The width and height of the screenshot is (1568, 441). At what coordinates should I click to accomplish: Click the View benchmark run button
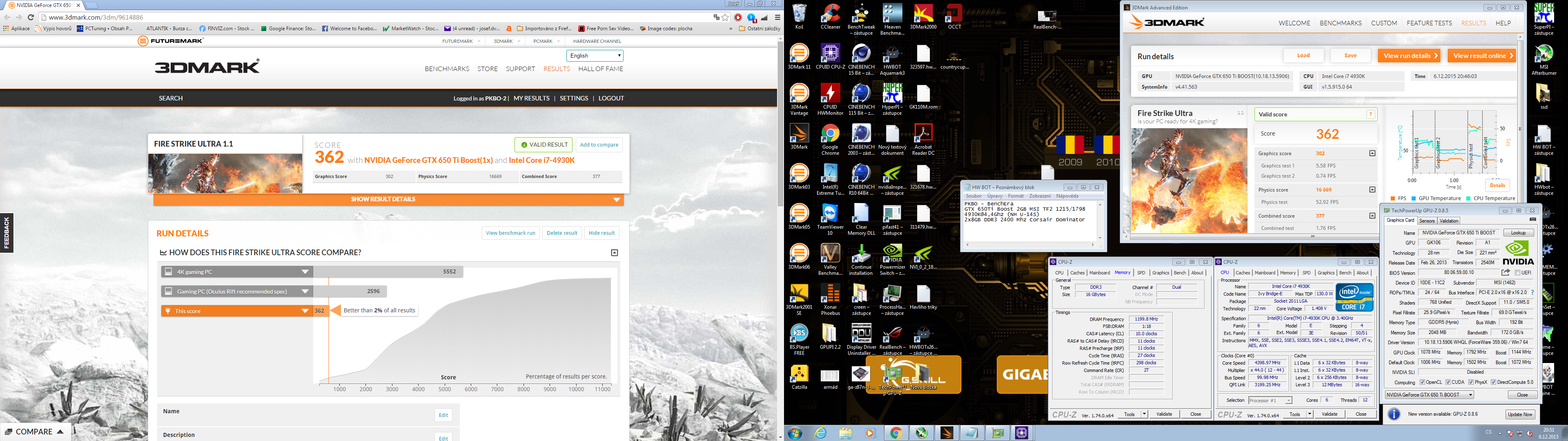click(510, 233)
